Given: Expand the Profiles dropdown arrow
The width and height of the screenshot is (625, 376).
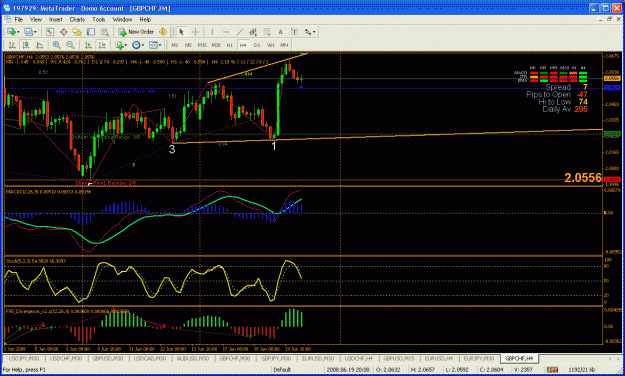Looking at the screenshot, I should point(35,32).
